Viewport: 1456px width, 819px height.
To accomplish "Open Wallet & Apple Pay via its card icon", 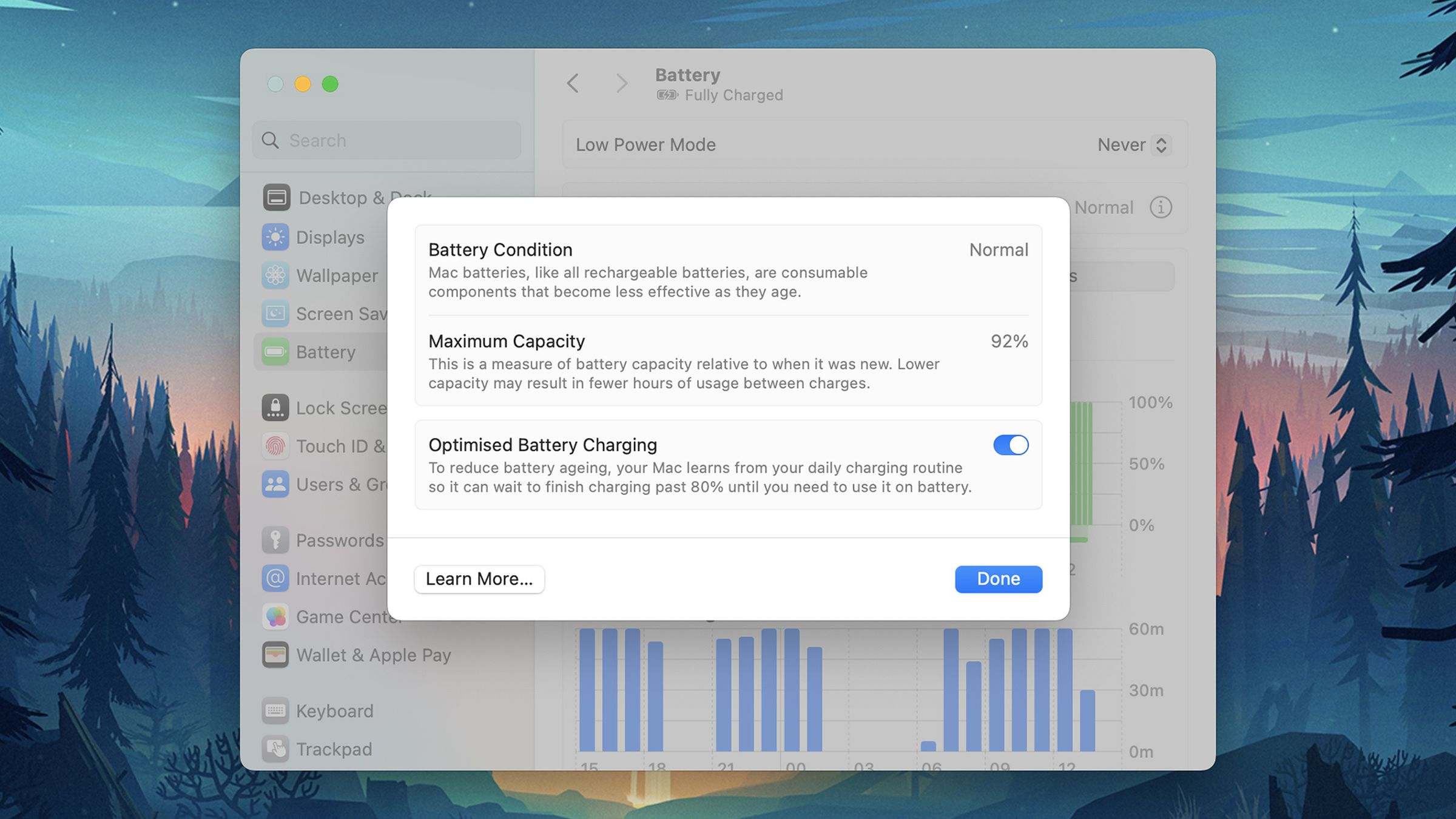I will tap(276, 655).
